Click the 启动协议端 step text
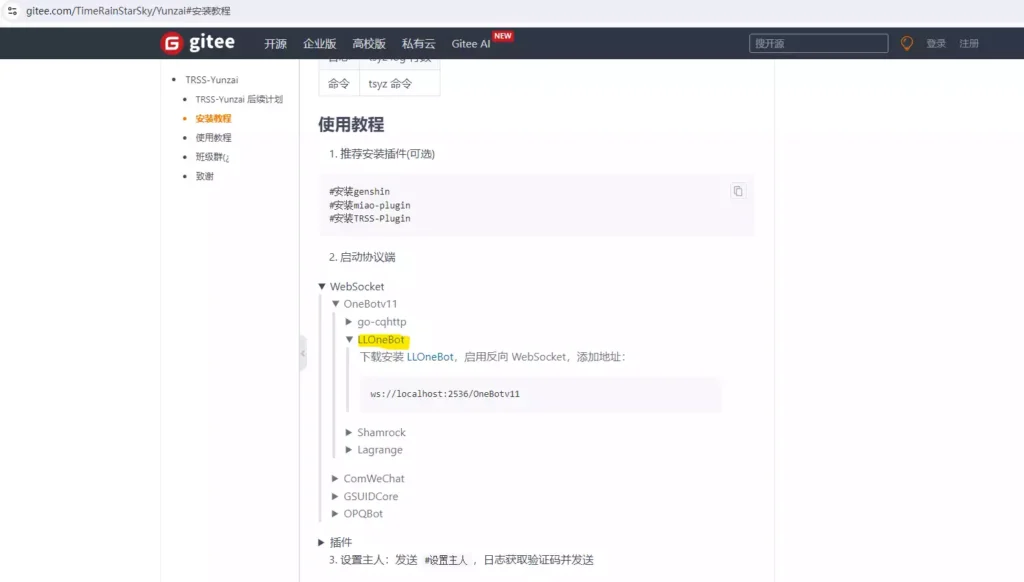1024x582 pixels. point(368,257)
